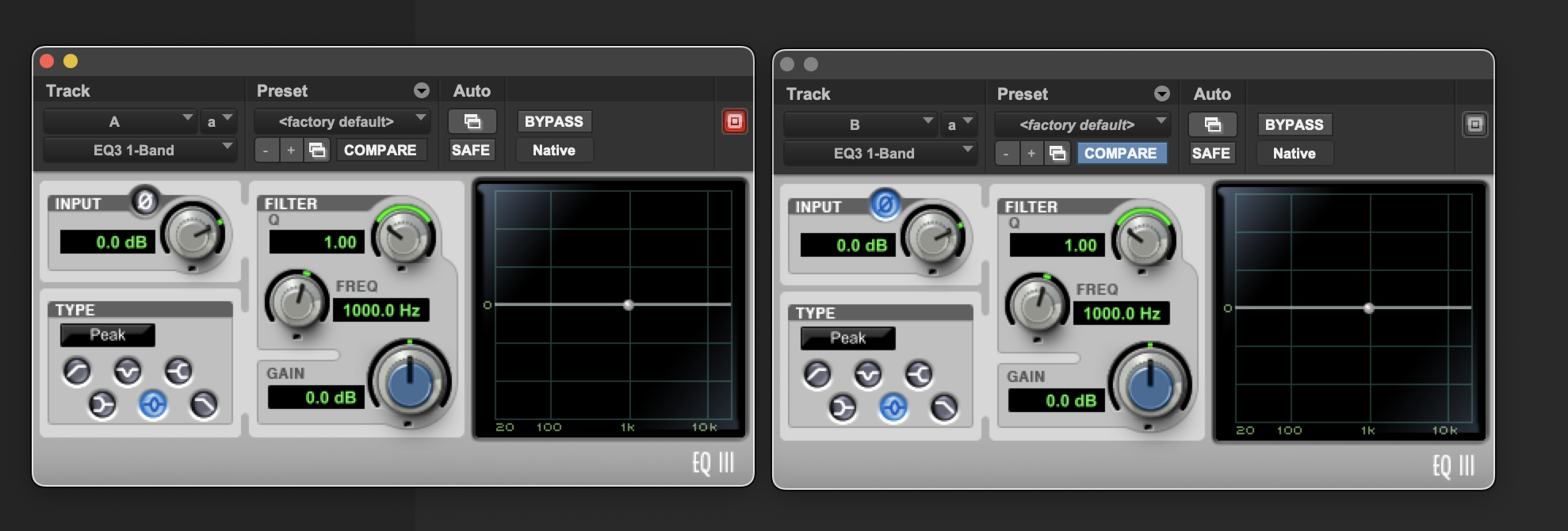Open factory default preset list, track A
This screenshot has width=1568, height=531.
coord(342,121)
